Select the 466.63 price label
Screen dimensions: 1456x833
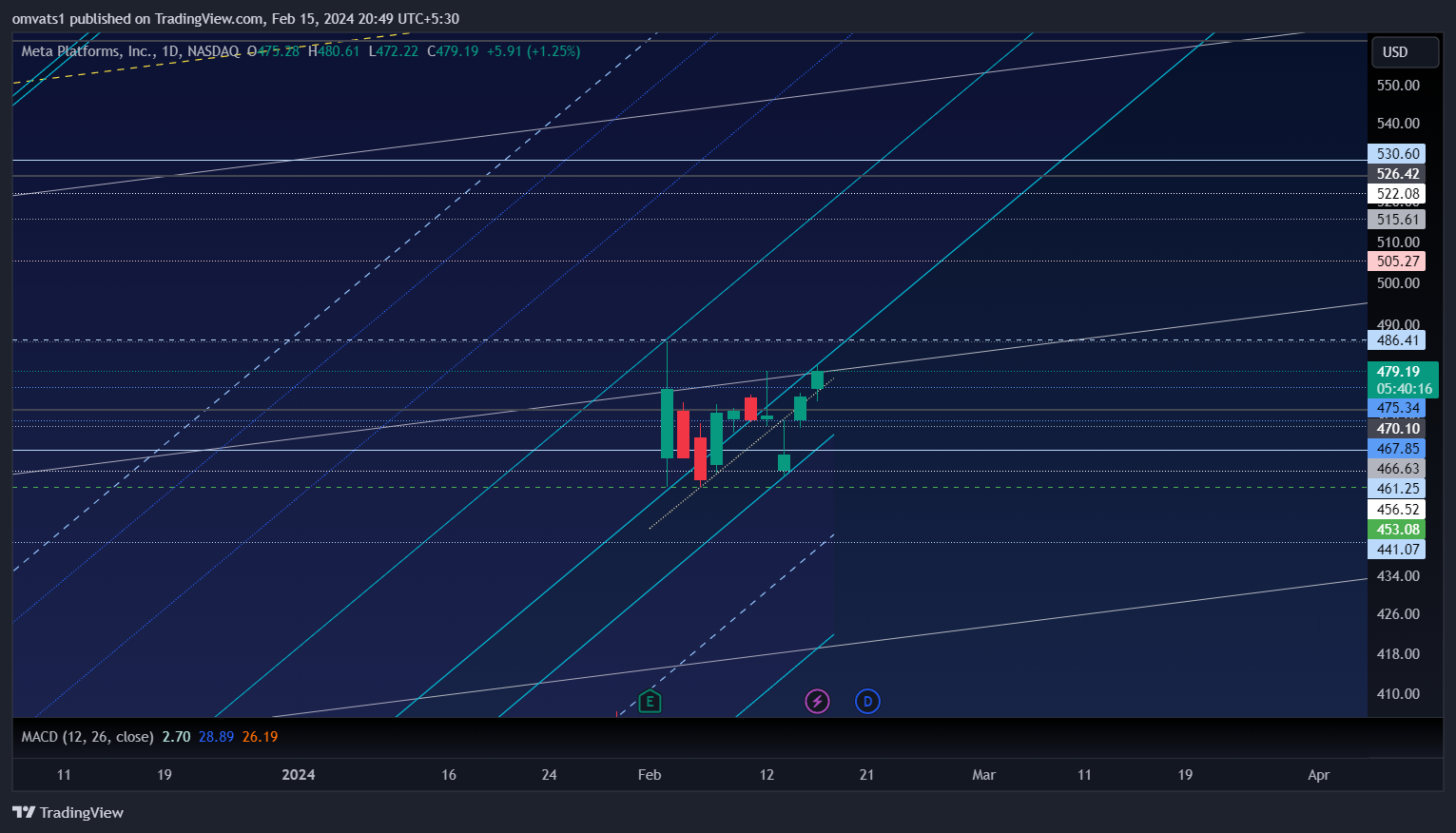[x=1397, y=469]
